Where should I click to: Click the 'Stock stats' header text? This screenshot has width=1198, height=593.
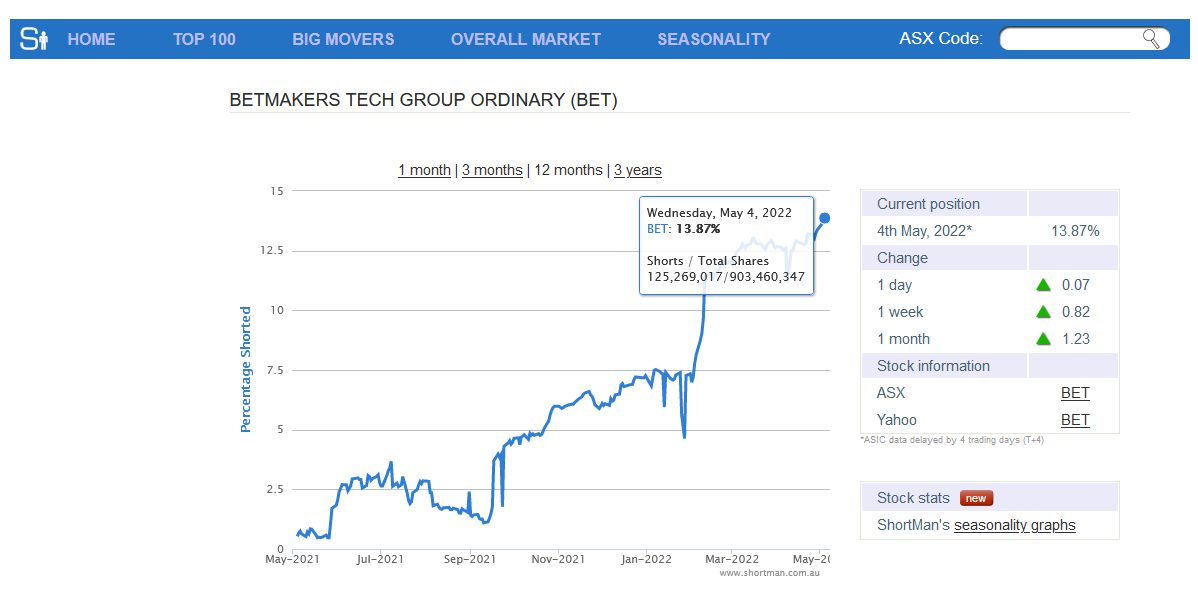(x=913, y=498)
